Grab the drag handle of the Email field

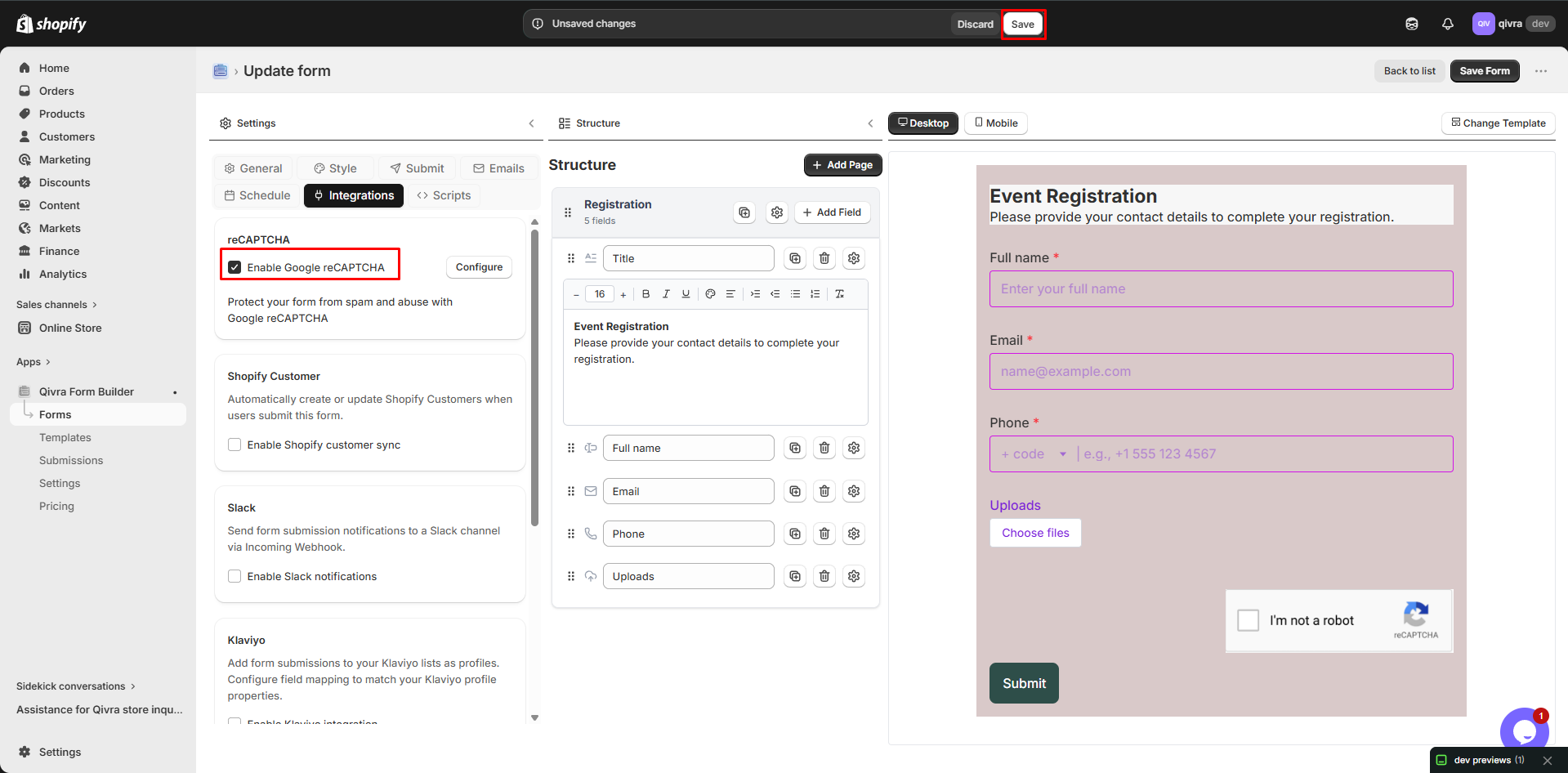tap(571, 491)
